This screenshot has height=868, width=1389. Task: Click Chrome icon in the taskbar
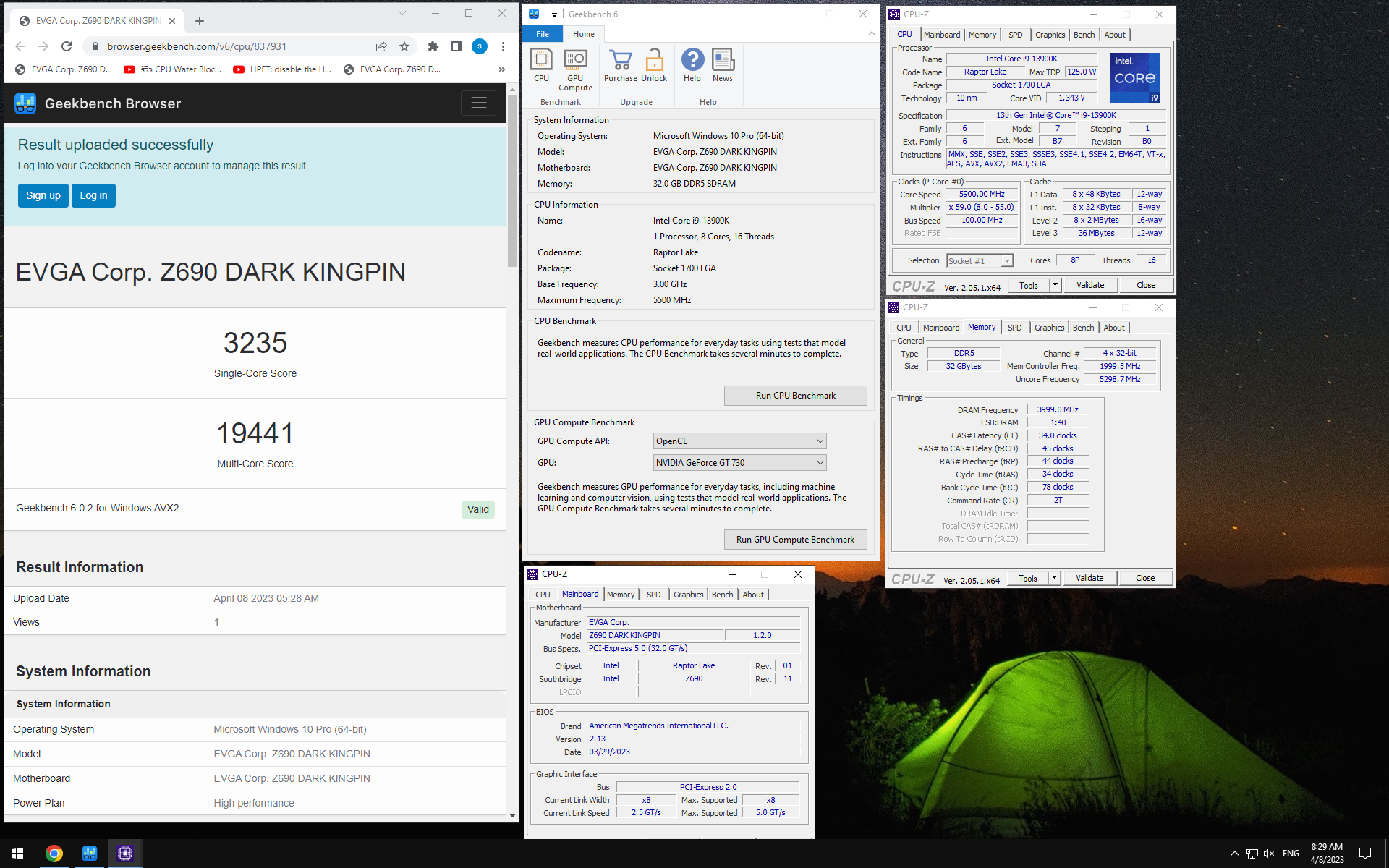(x=54, y=854)
